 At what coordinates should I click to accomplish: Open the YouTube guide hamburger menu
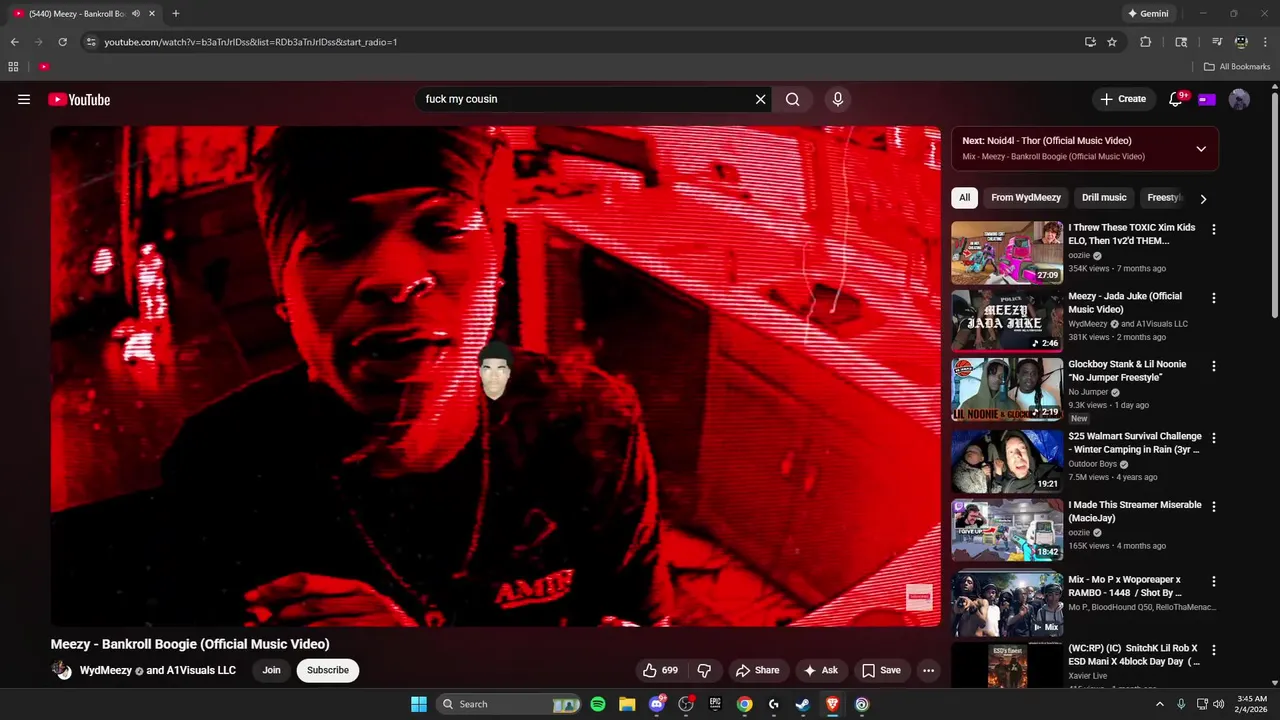click(x=24, y=99)
